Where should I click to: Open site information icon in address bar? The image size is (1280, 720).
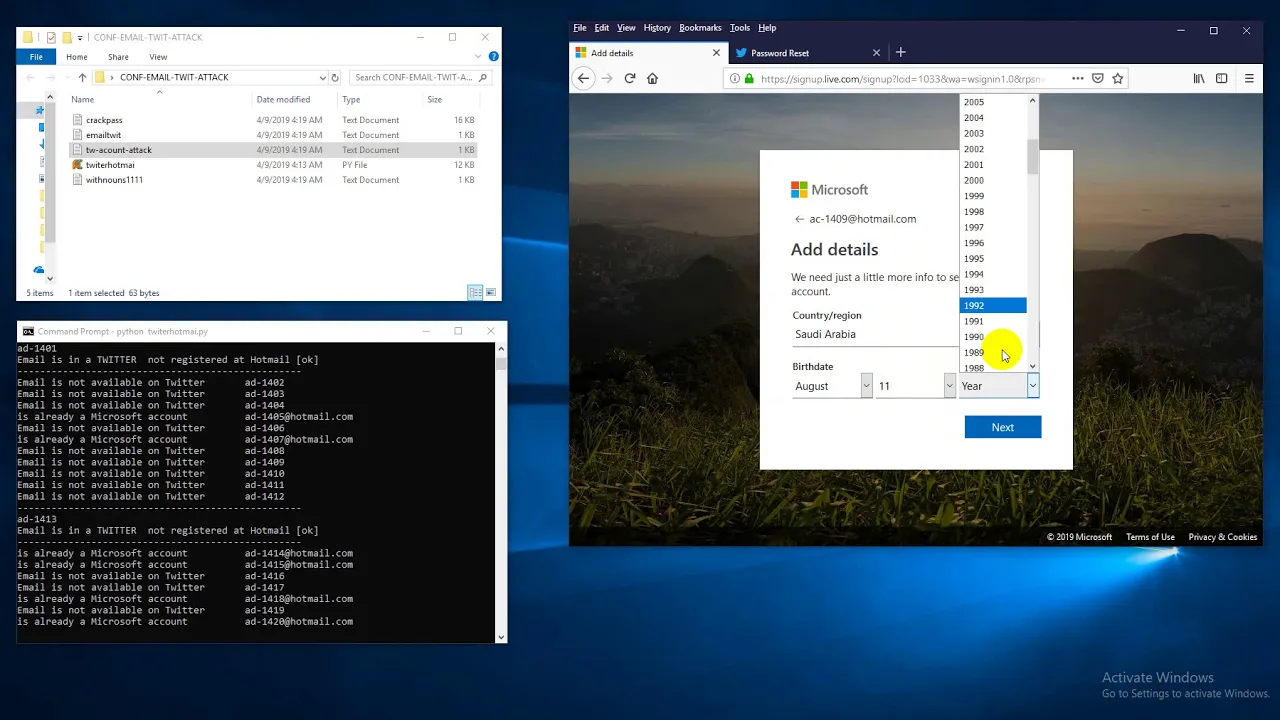click(735, 78)
